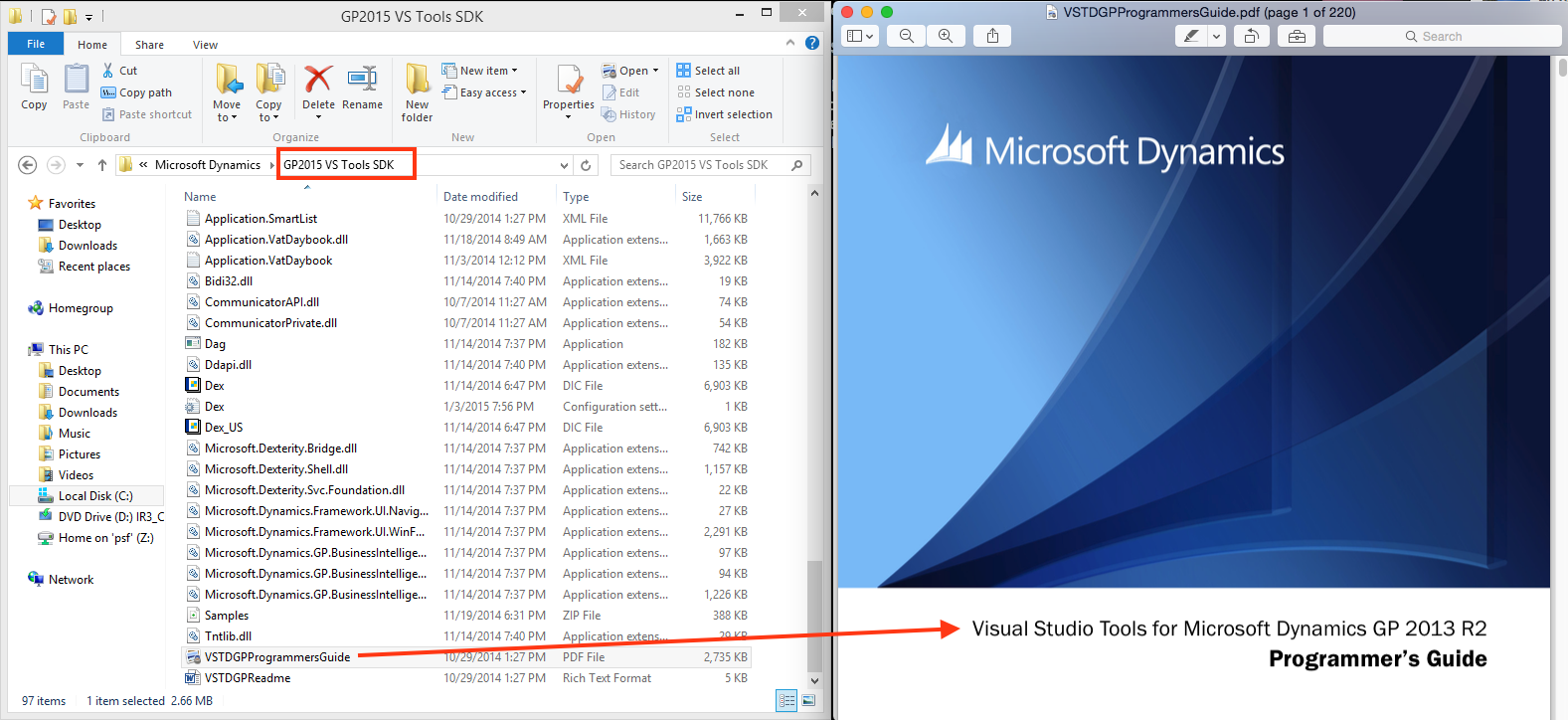Click the Search GP2015 VS Tools SDK field
Viewport: 1568px width, 720px height.
pyautogui.click(x=701, y=165)
